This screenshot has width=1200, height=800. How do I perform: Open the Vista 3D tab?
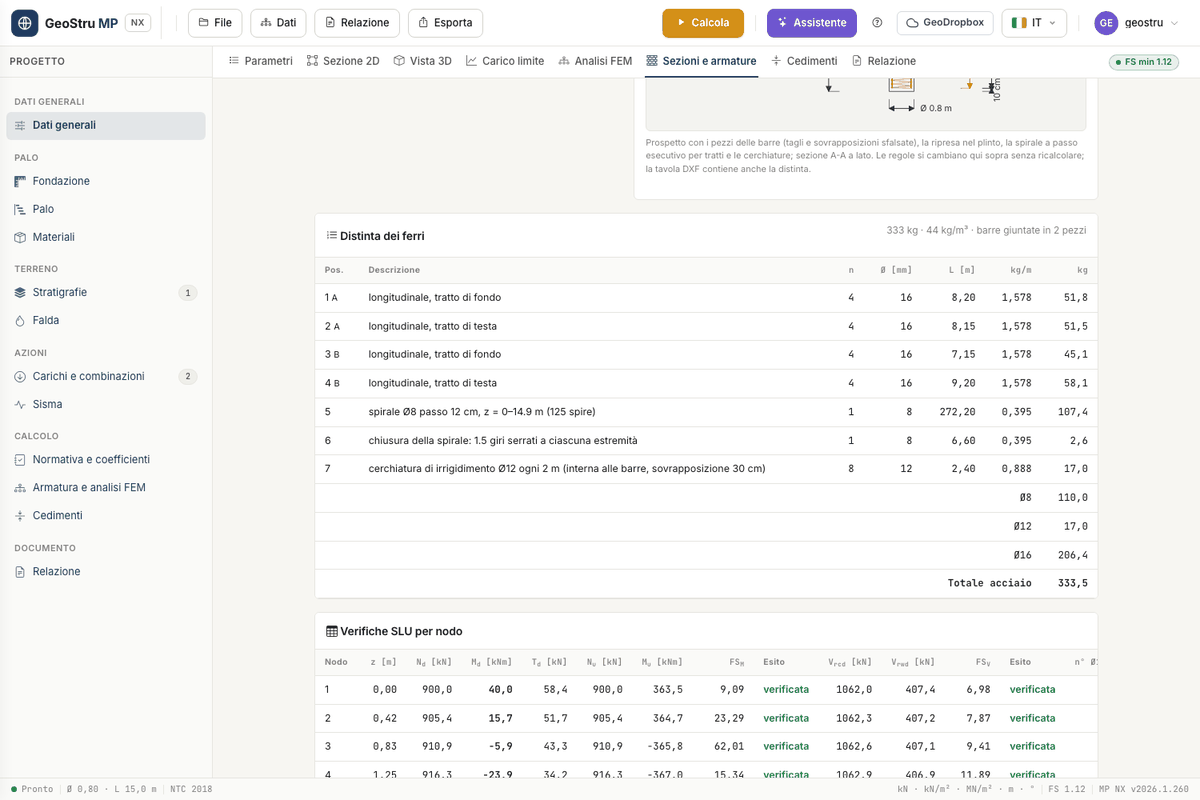tap(422, 61)
